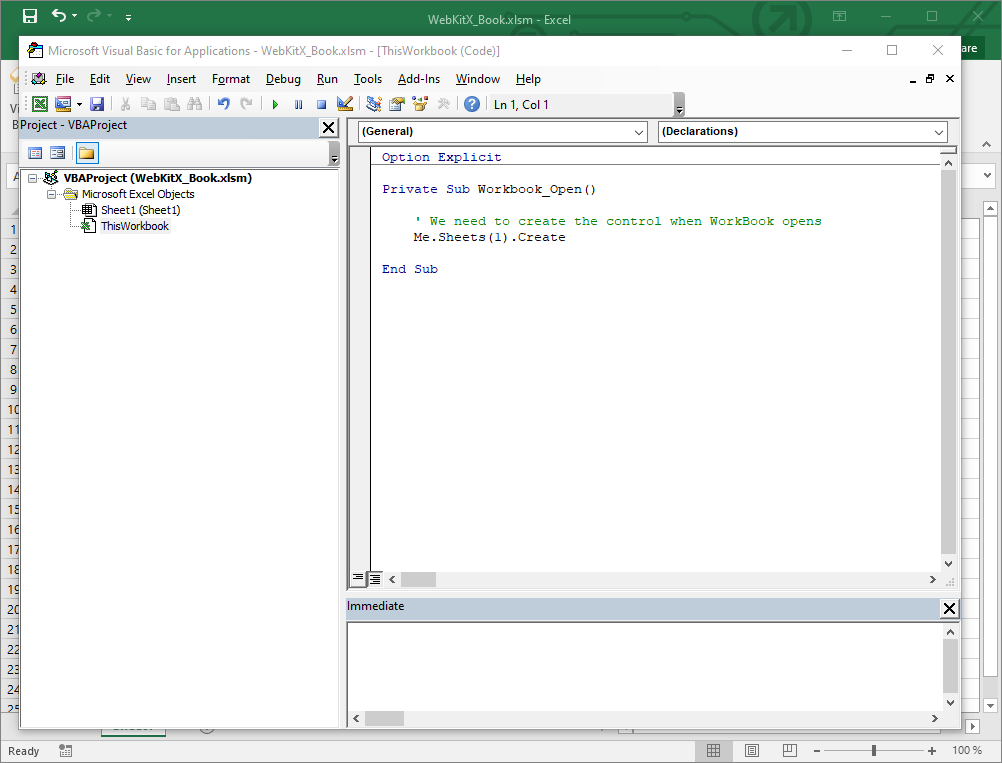The height and width of the screenshot is (763, 1002).
Task: Click the Me.Sheets(1).Create code line
Action: [x=489, y=237]
